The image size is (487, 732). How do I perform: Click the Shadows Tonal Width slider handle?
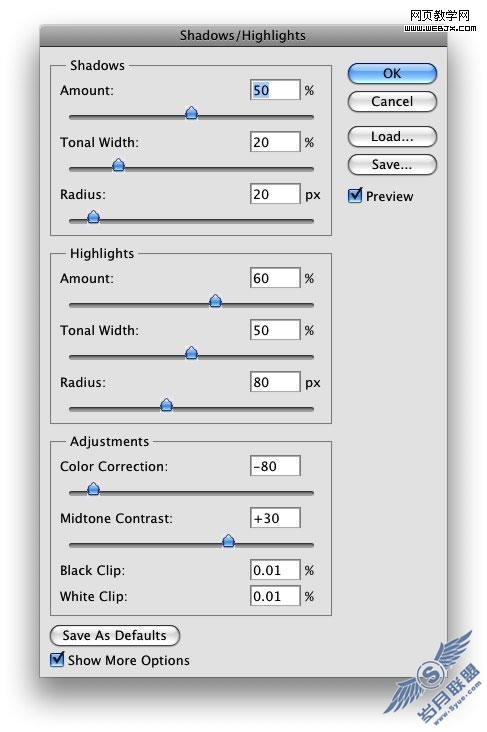[x=119, y=165]
